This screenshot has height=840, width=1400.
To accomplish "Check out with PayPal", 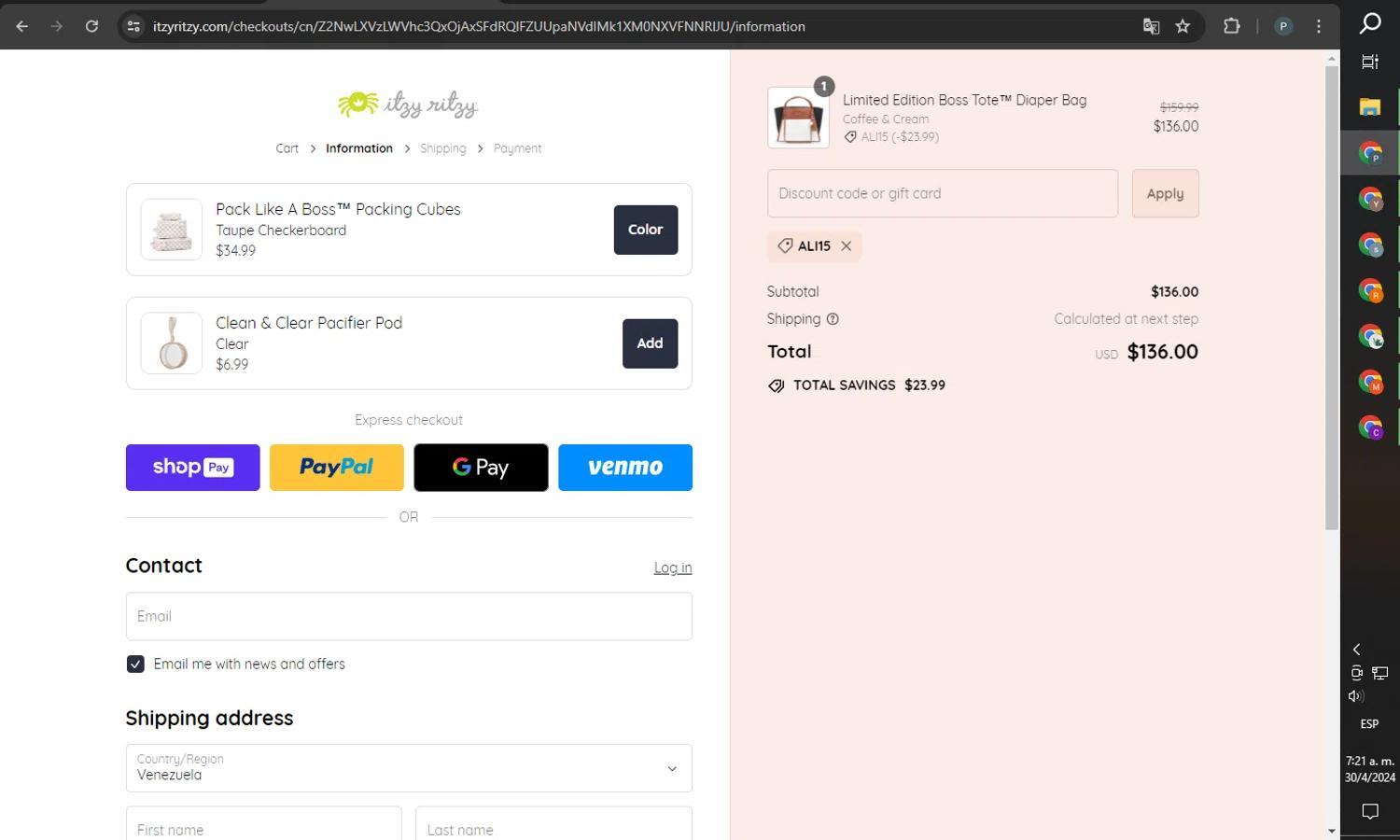I will coord(337,468).
